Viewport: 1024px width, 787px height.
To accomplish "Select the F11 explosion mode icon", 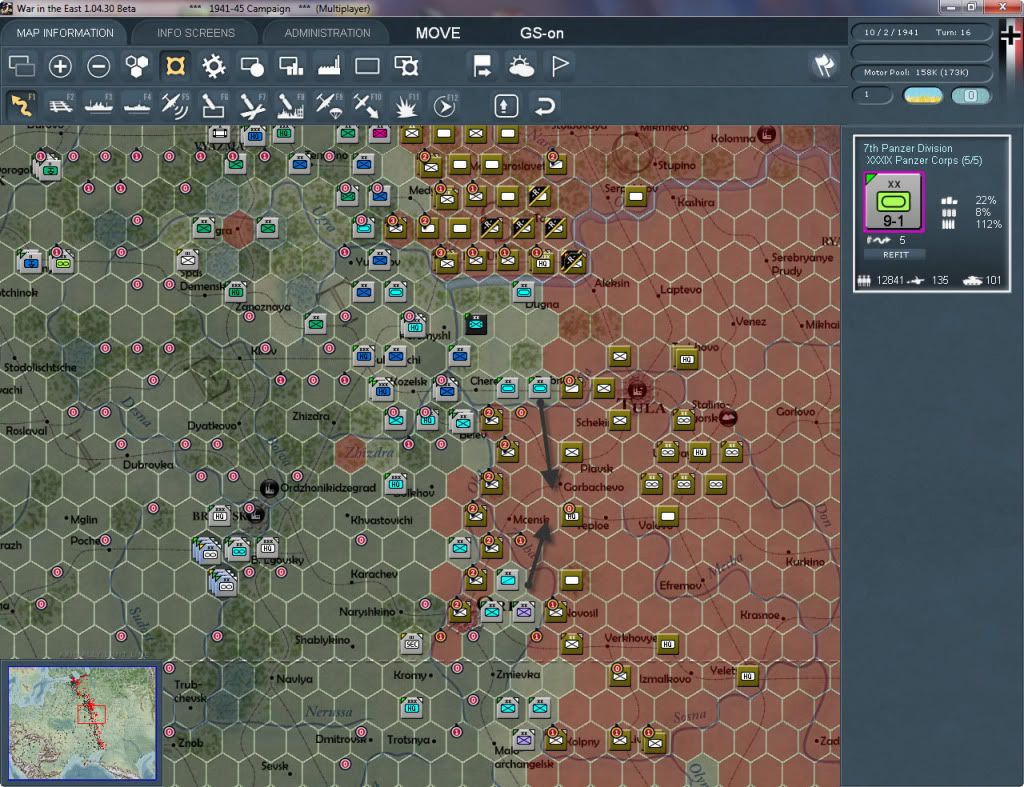I will tap(406, 105).
